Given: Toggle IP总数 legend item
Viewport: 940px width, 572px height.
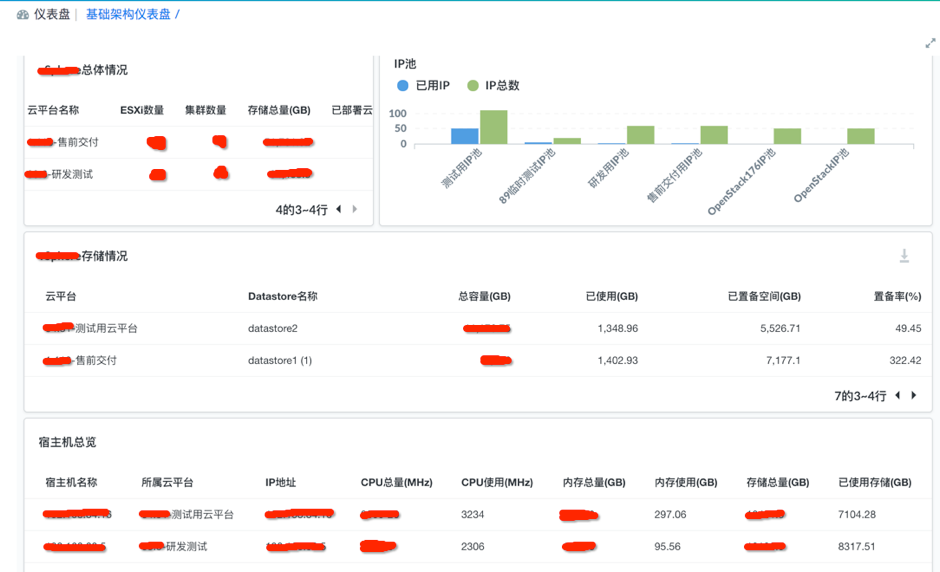Looking at the screenshot, I should point(493,86).
